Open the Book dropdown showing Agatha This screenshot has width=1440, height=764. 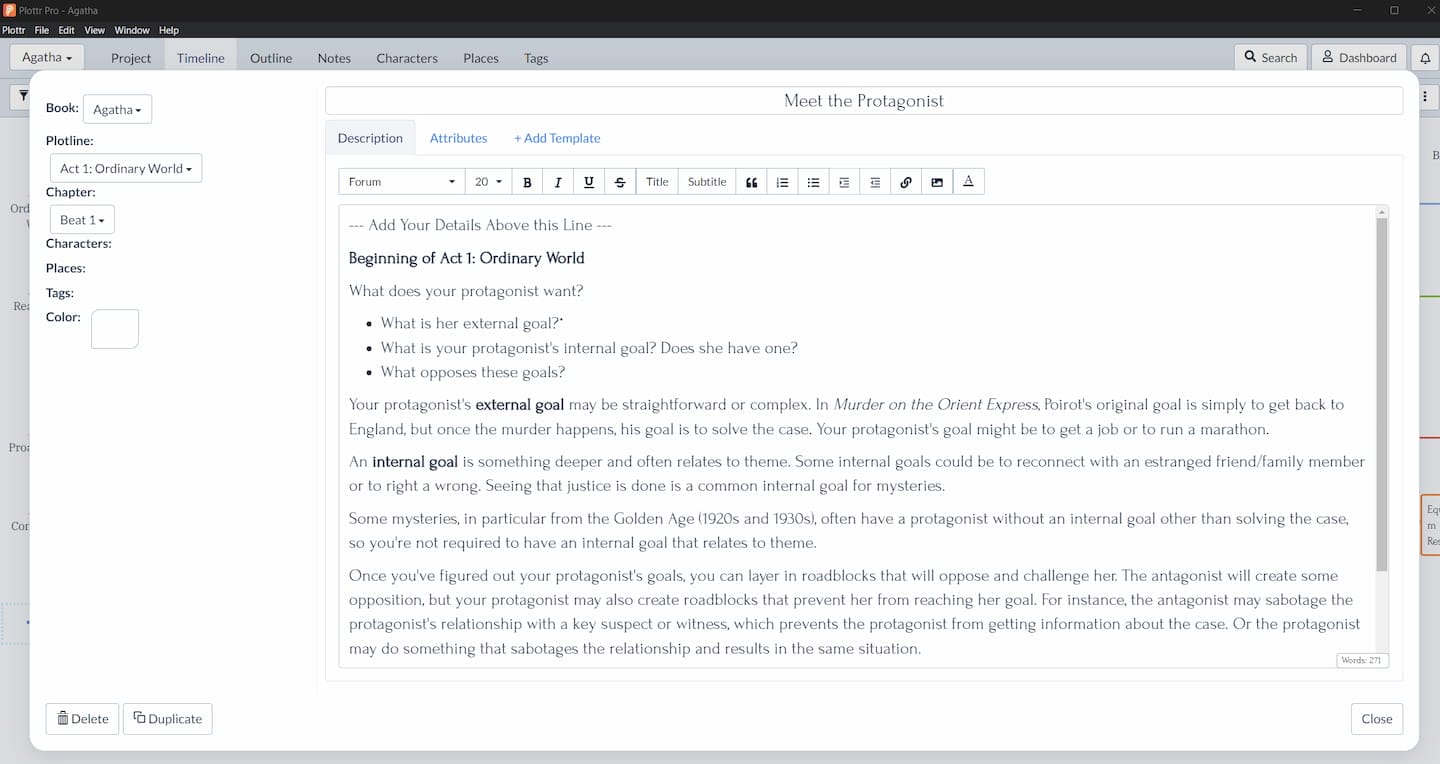coord(117,109)
